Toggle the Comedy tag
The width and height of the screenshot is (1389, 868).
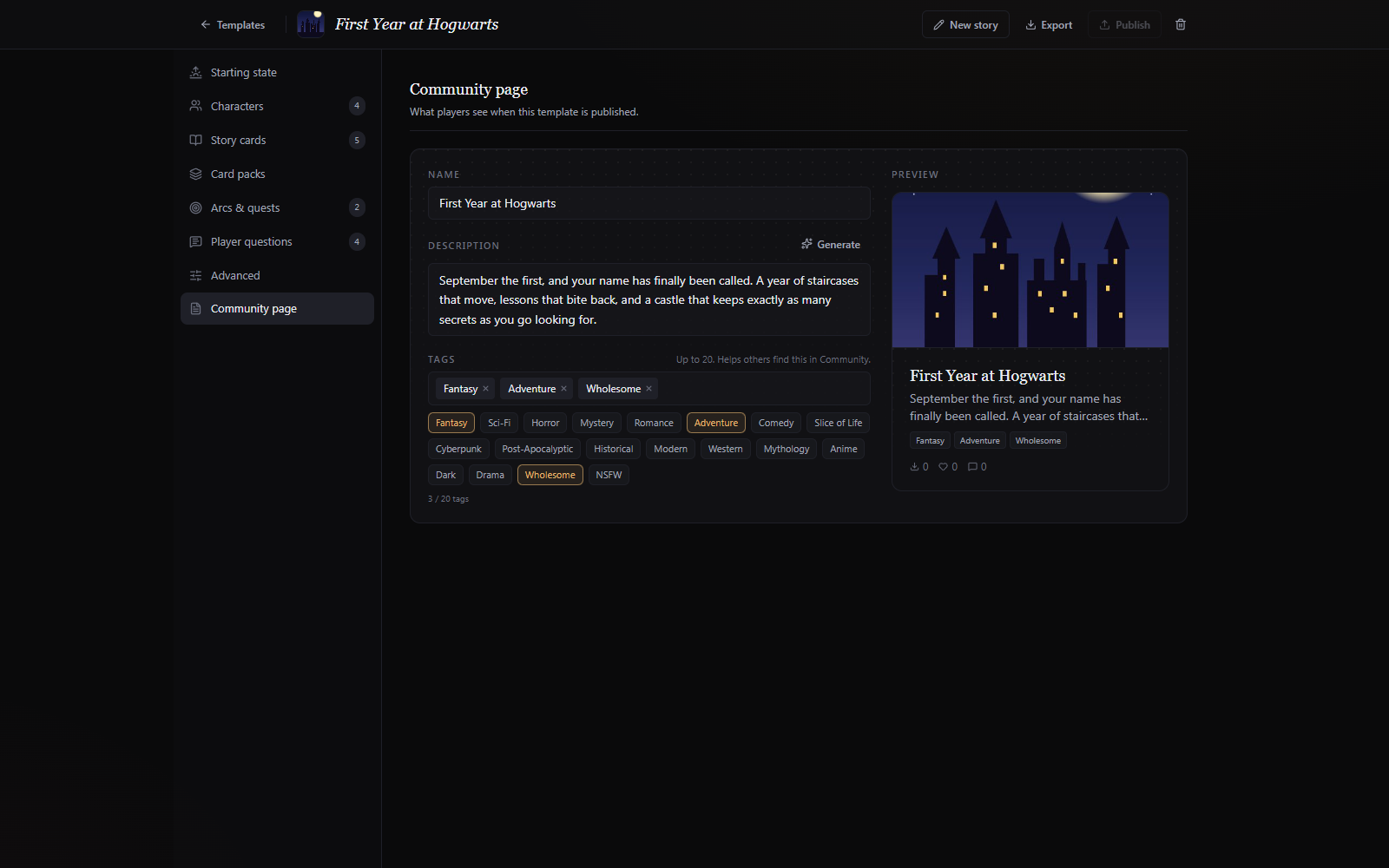[776, 423]
